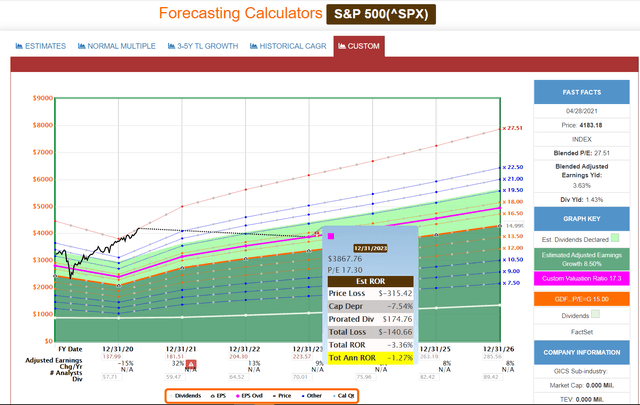The image size is (640, 405).
Task: Click the magenta Custom Valuation Ratio 17.3 key
Action: [582, 278]
